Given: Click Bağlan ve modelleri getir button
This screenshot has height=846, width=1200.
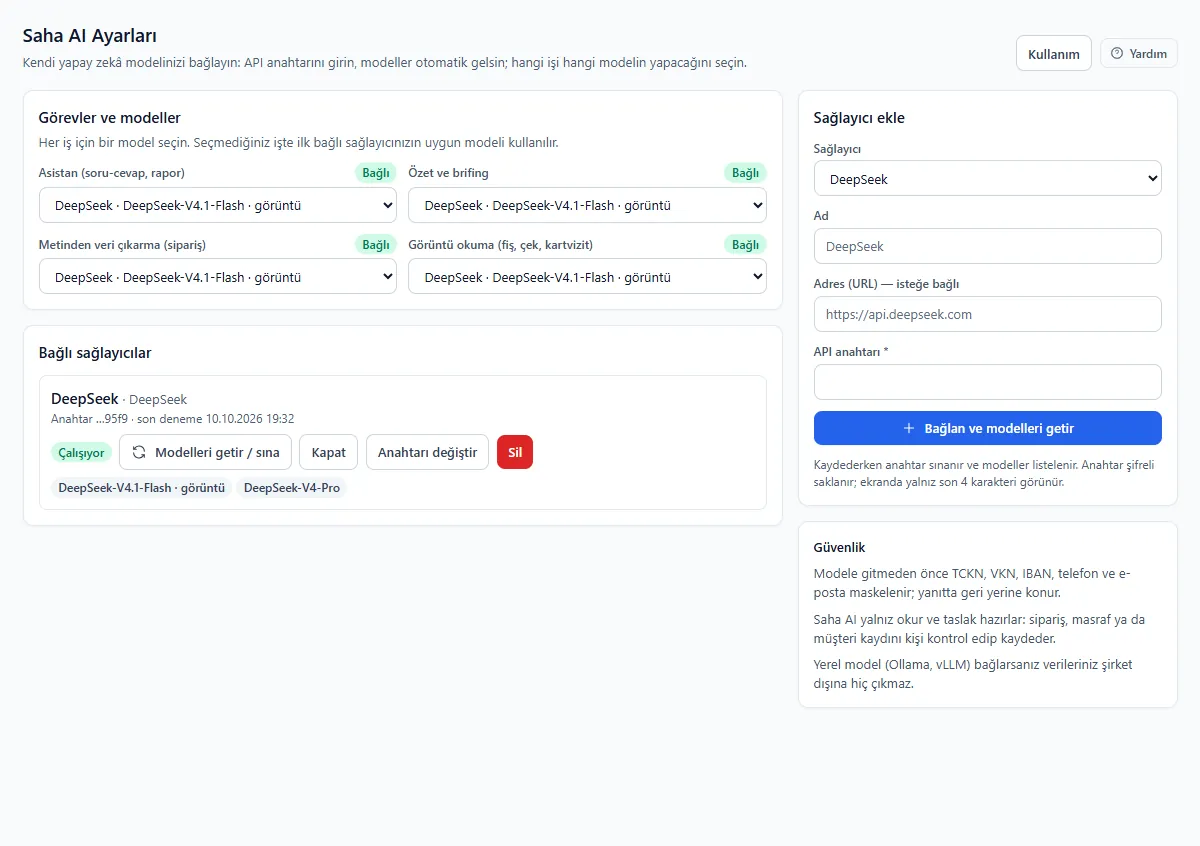Looking at the screenshot, I should click(x=988, y=428).
